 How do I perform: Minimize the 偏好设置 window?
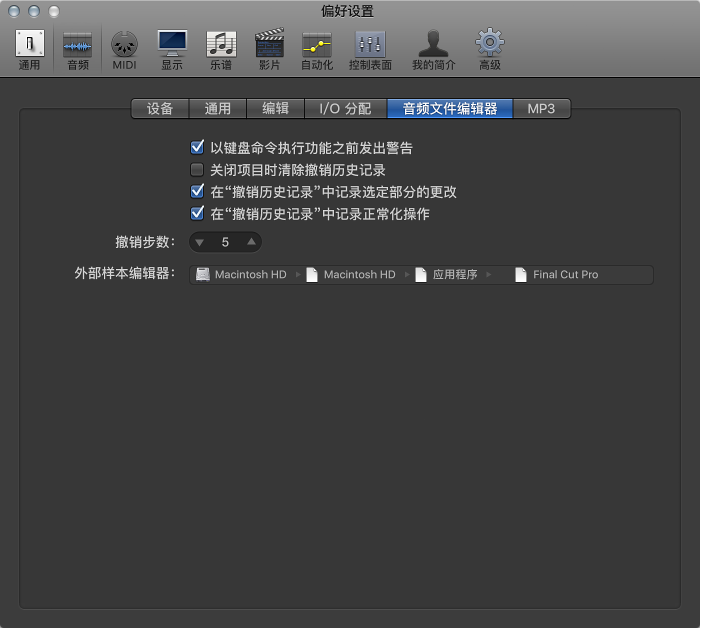pyautogui.click(x=34, y=11)
